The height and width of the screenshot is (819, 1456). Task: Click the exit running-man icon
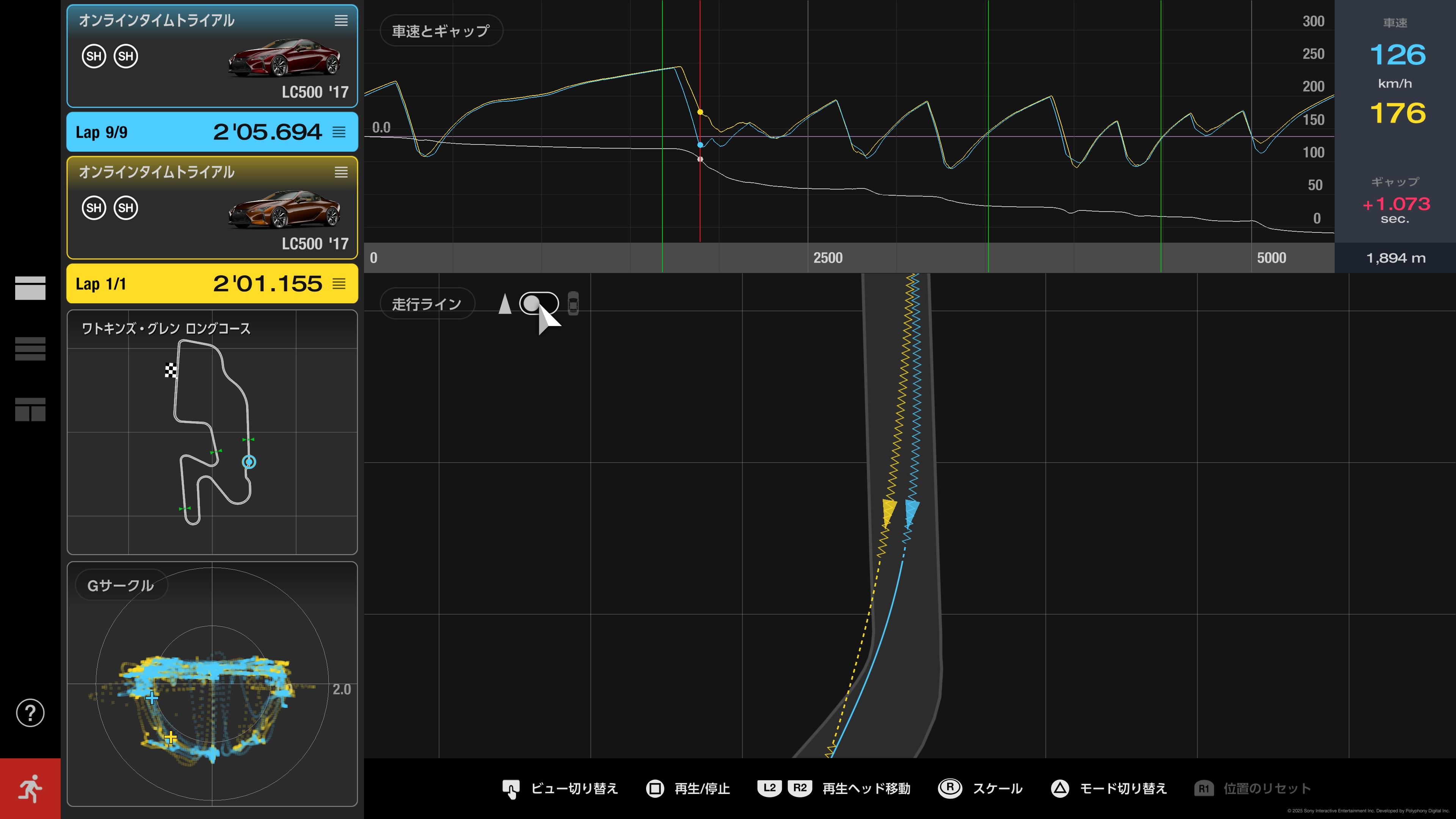pos(30,789)
